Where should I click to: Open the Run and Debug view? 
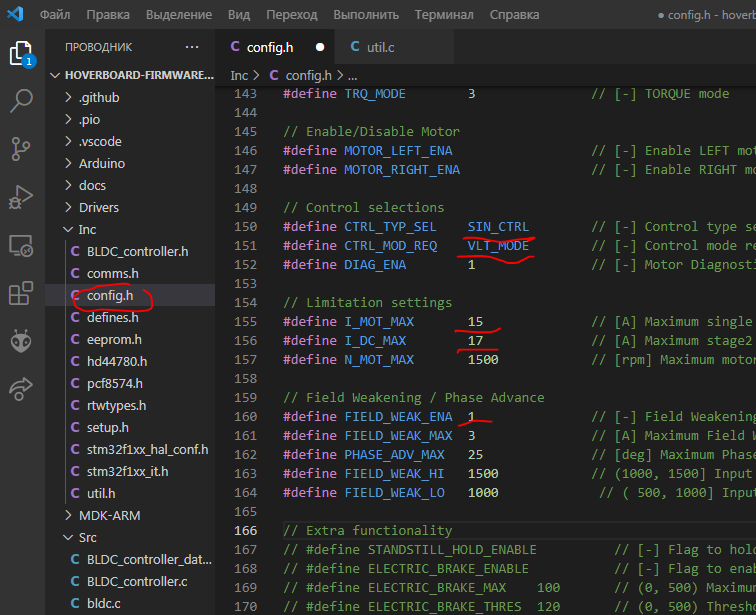click(x=21, y=196)
